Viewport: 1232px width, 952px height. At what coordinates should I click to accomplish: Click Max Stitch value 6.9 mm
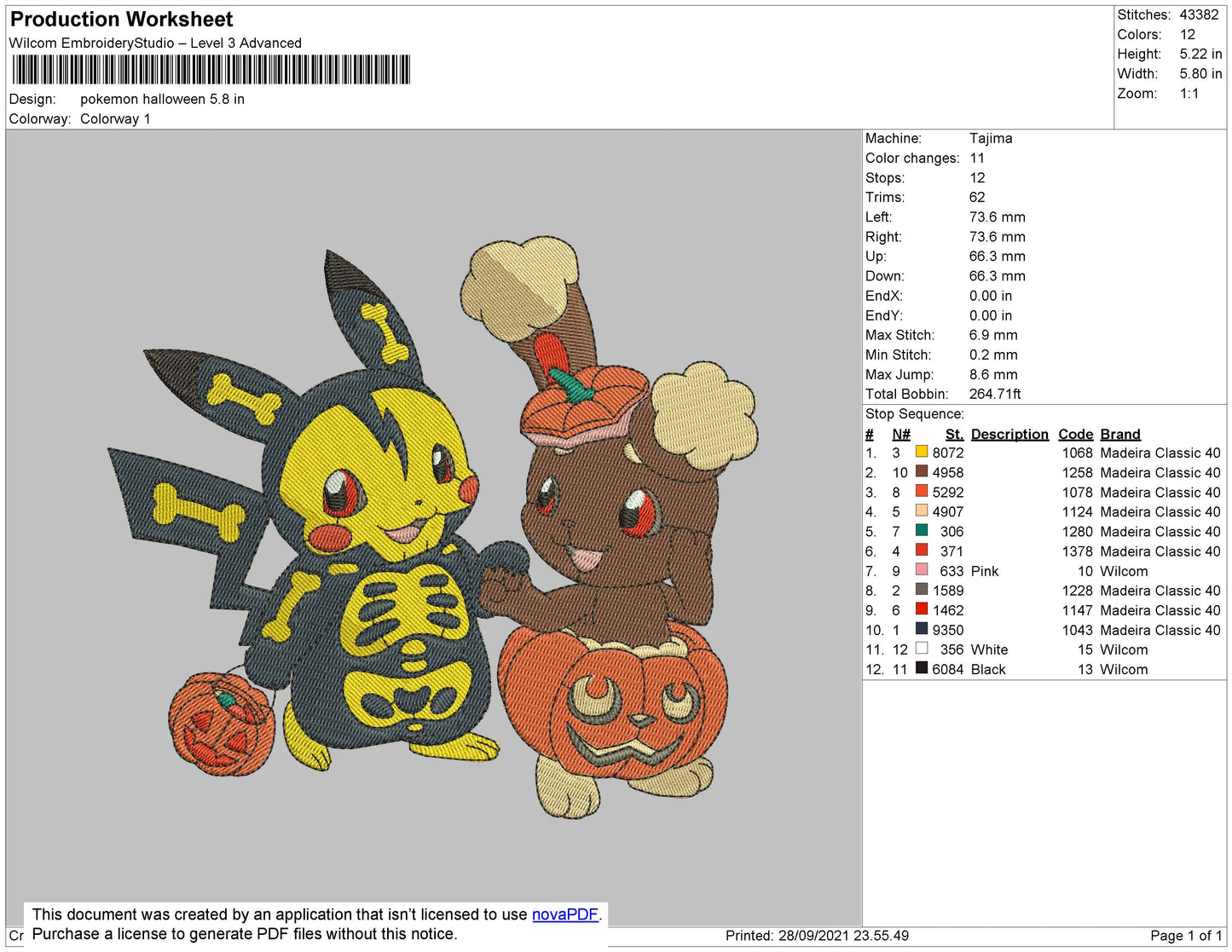[x=993, y=335]
